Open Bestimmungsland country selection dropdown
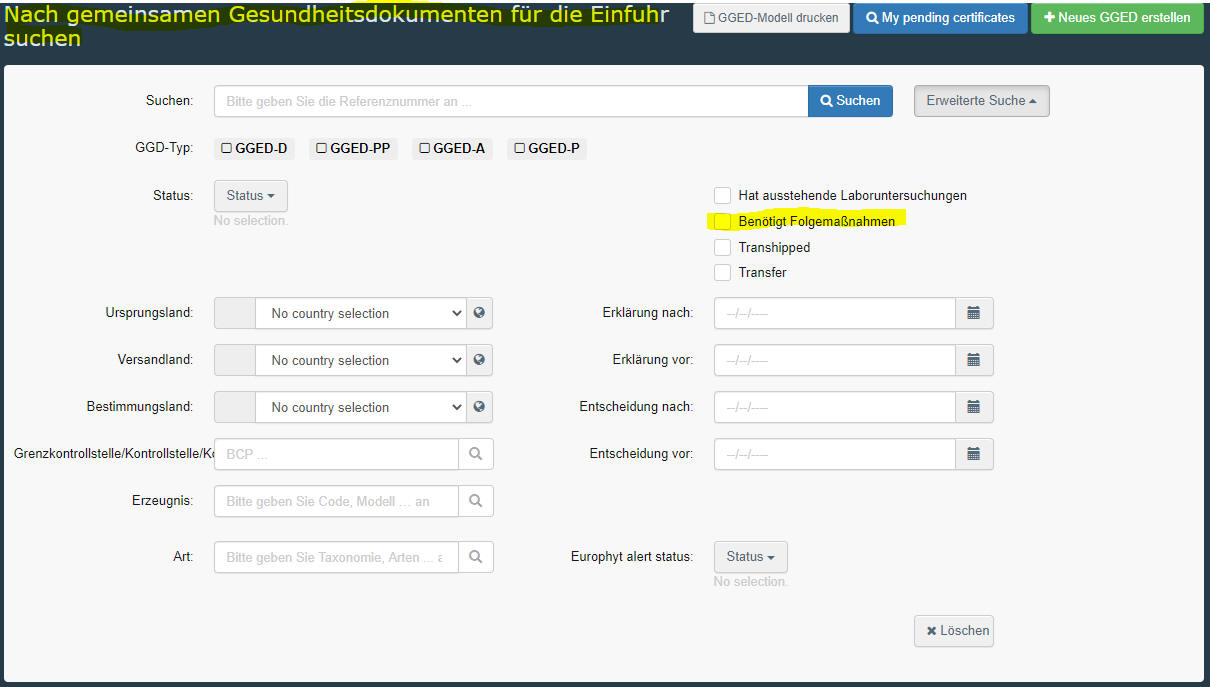Viewport: 1210px width, 687px height. (x=361, y=407)
